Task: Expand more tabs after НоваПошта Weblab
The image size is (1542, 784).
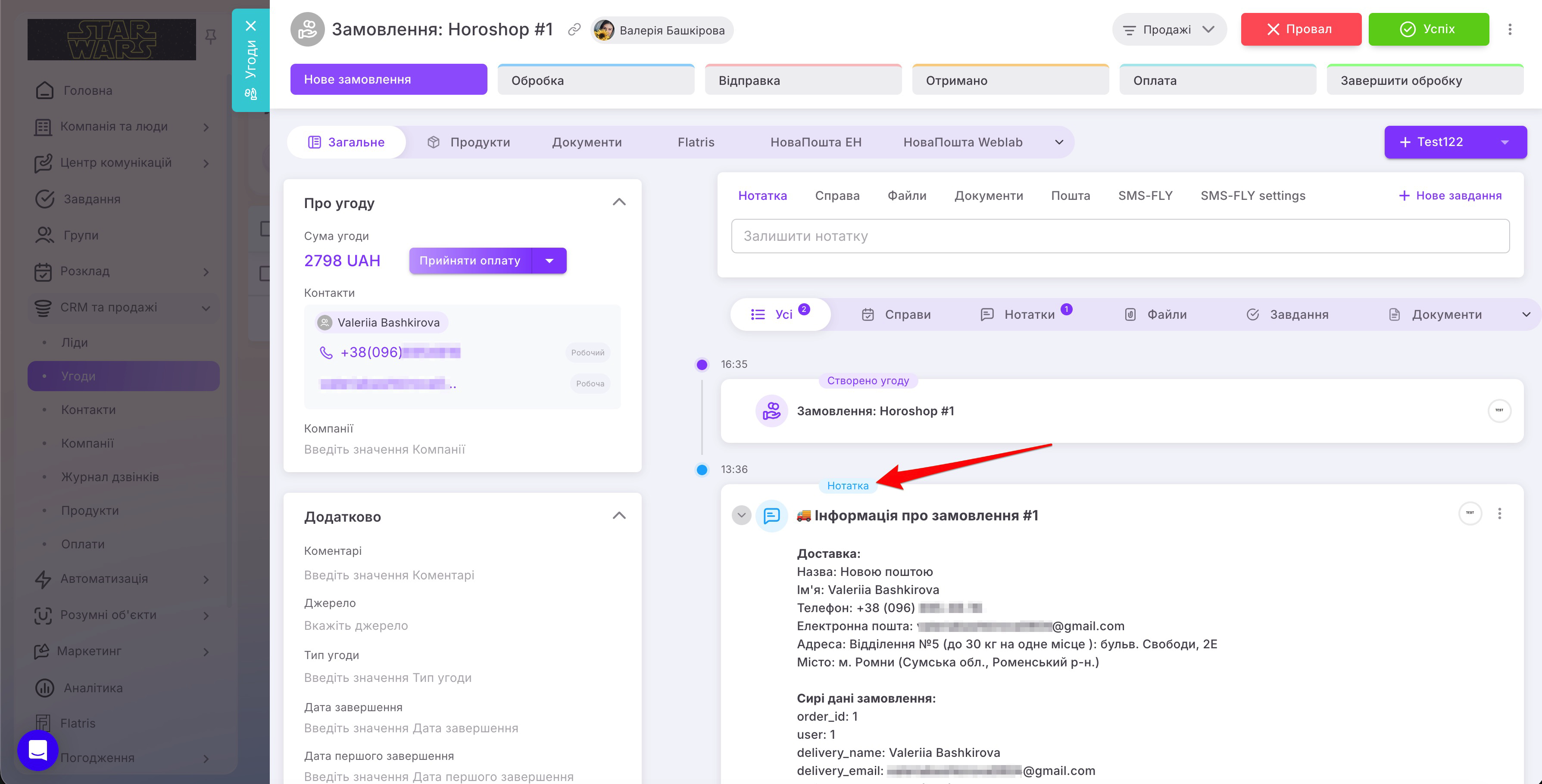Action: (1059, 143)
